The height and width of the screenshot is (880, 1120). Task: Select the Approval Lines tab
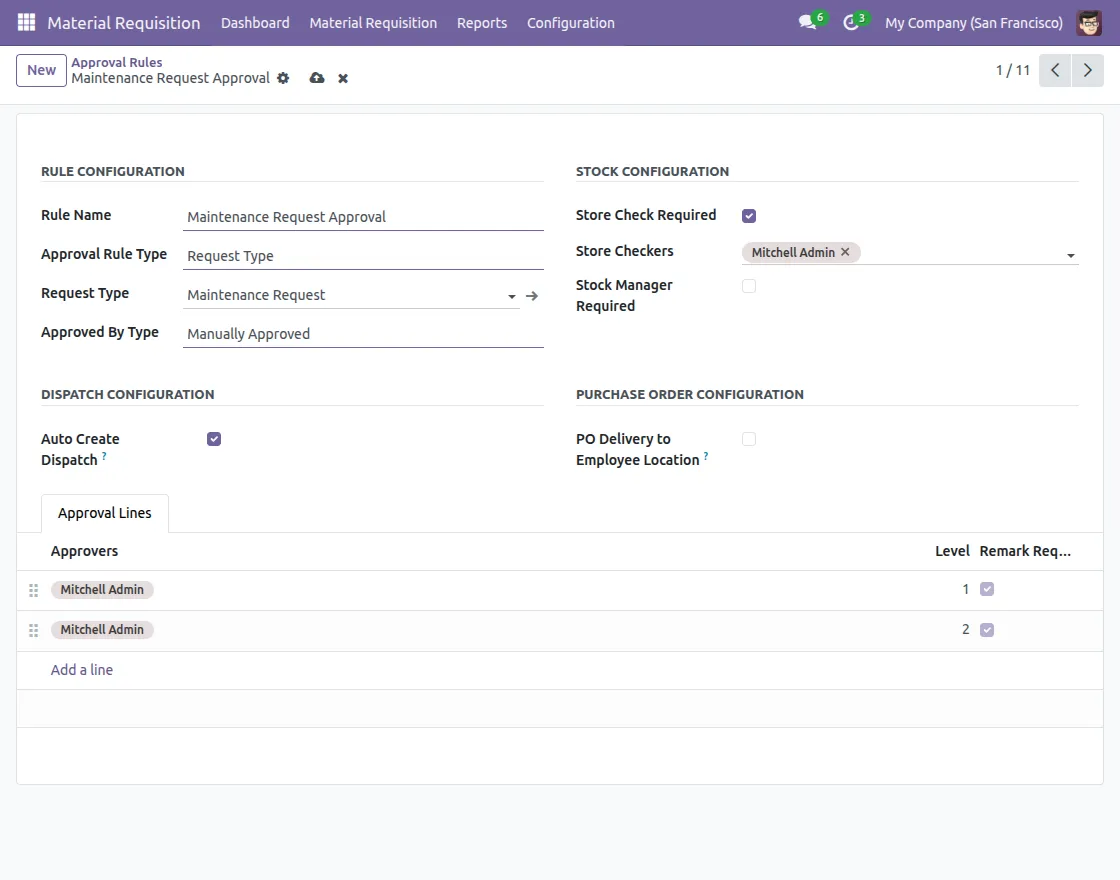click(x=104, y=513)
